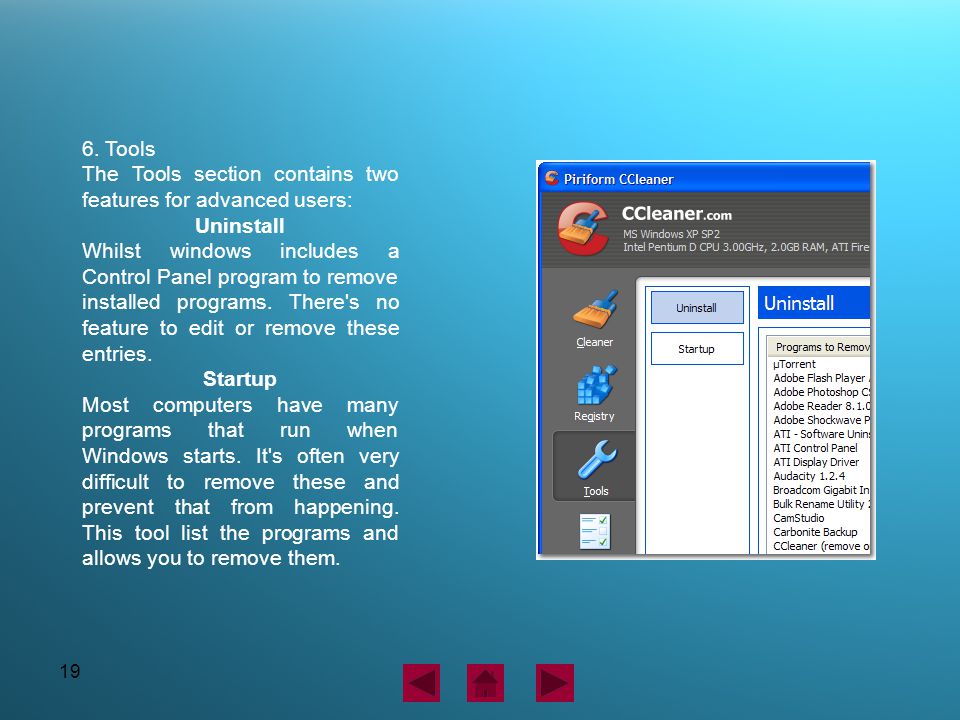Click the bold Startup subheading in slide text
Screen dimensions: 960x720
239,379
